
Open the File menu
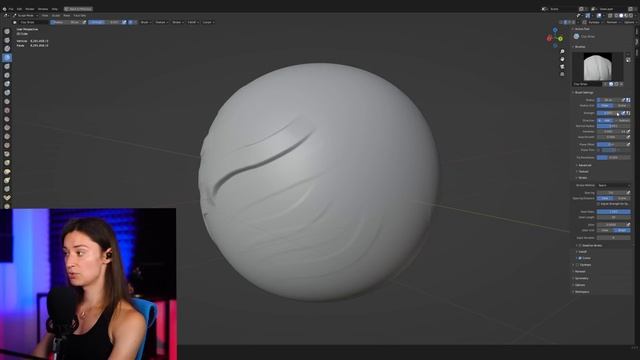[11, 9]
